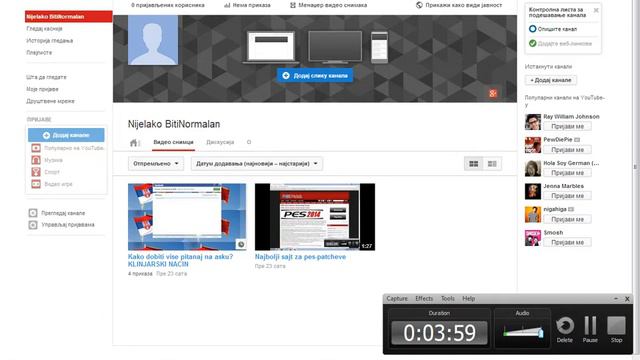Open Kako dobiti vise pitanaj video thumbnail
This screenshot has width=640, height=360.
click(x=187, y=217)
